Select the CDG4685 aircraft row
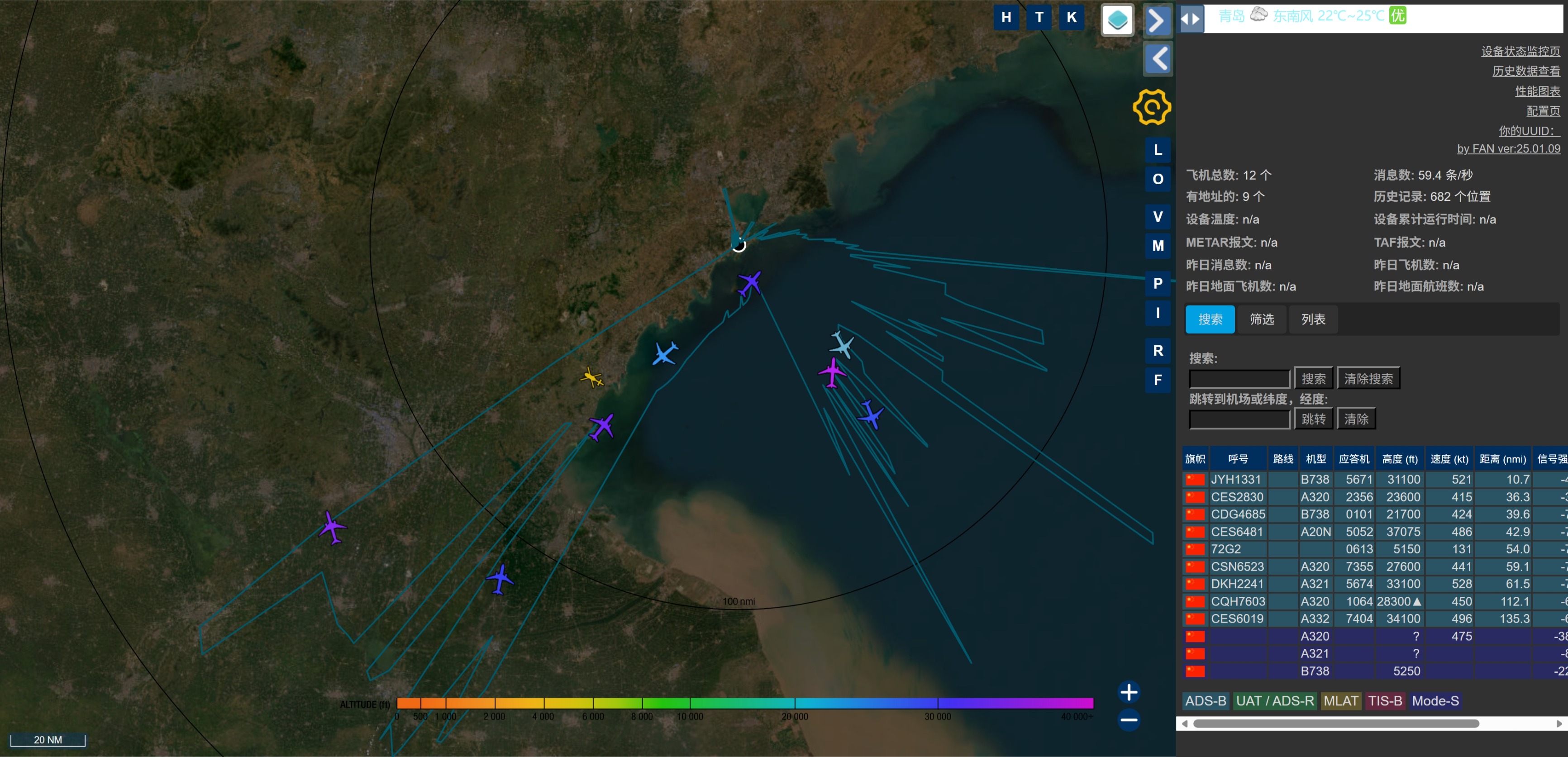 point(1374,515)
